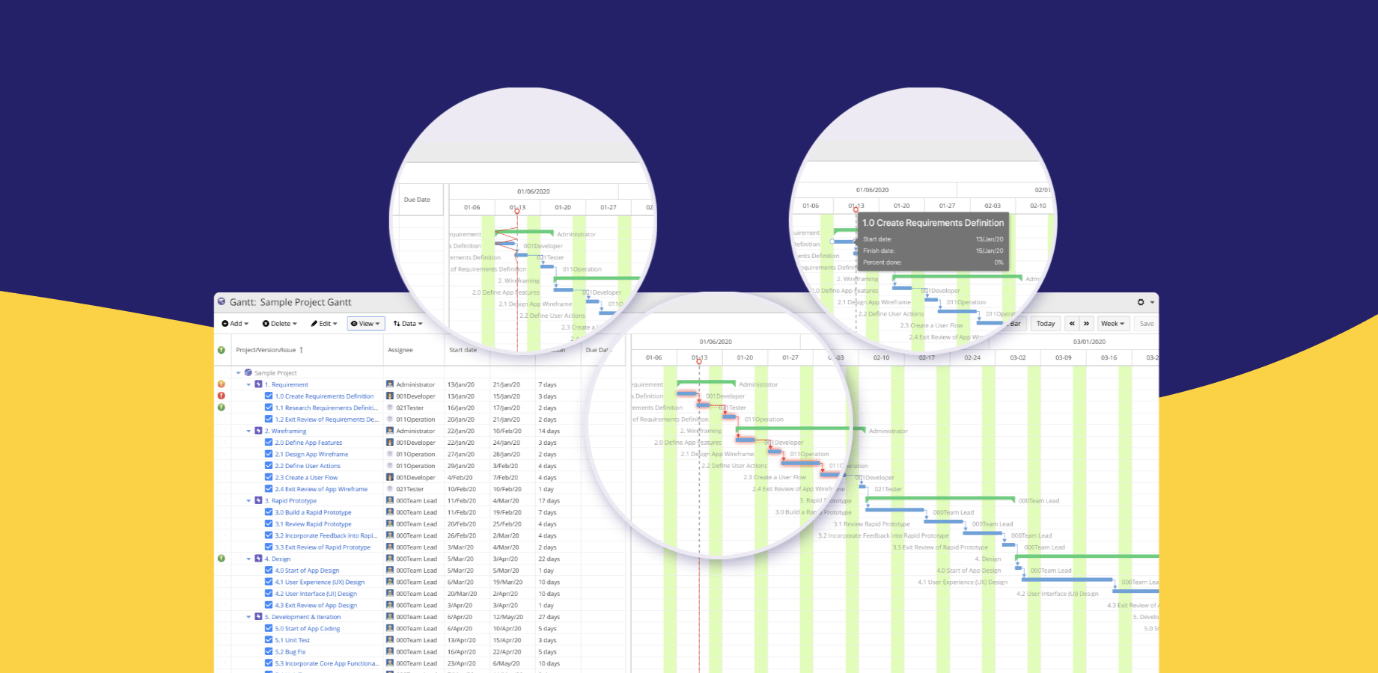Click the 021Tester avatar in the 1.1 row
Screen dimensions: 1378x673
point(390,408)
